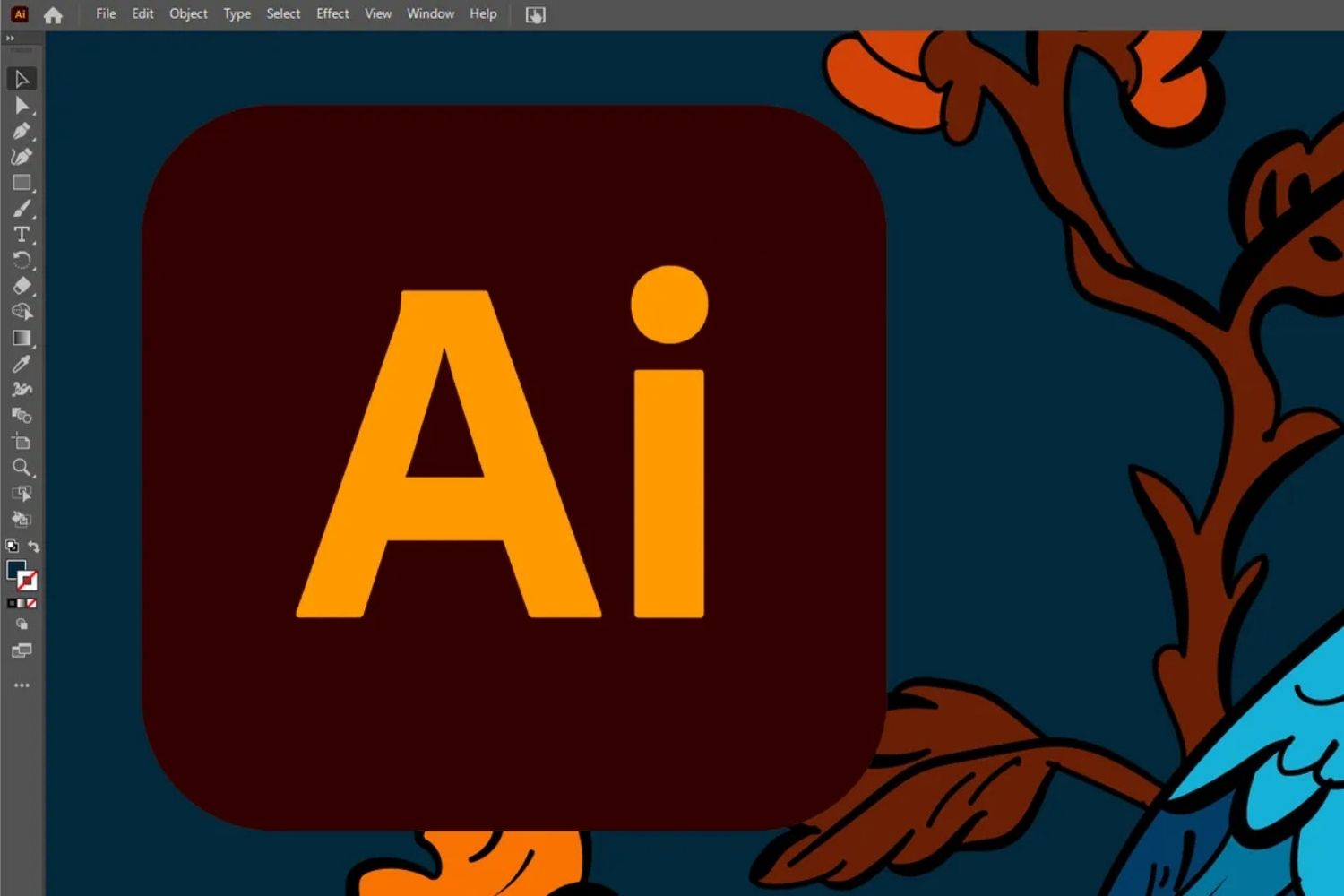Select the Zoom tool
This screenshot has width=1344, height=896.
(22, 468)
